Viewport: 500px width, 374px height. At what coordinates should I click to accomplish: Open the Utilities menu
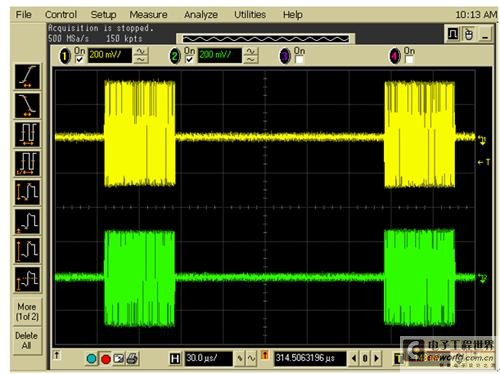pos(250,15)
